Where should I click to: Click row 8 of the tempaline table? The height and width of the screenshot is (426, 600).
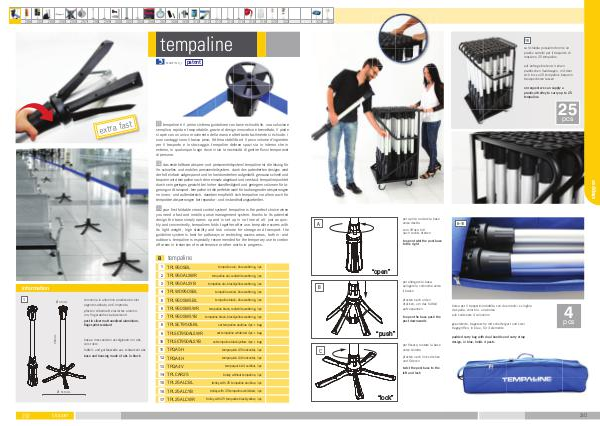[222, 325]
